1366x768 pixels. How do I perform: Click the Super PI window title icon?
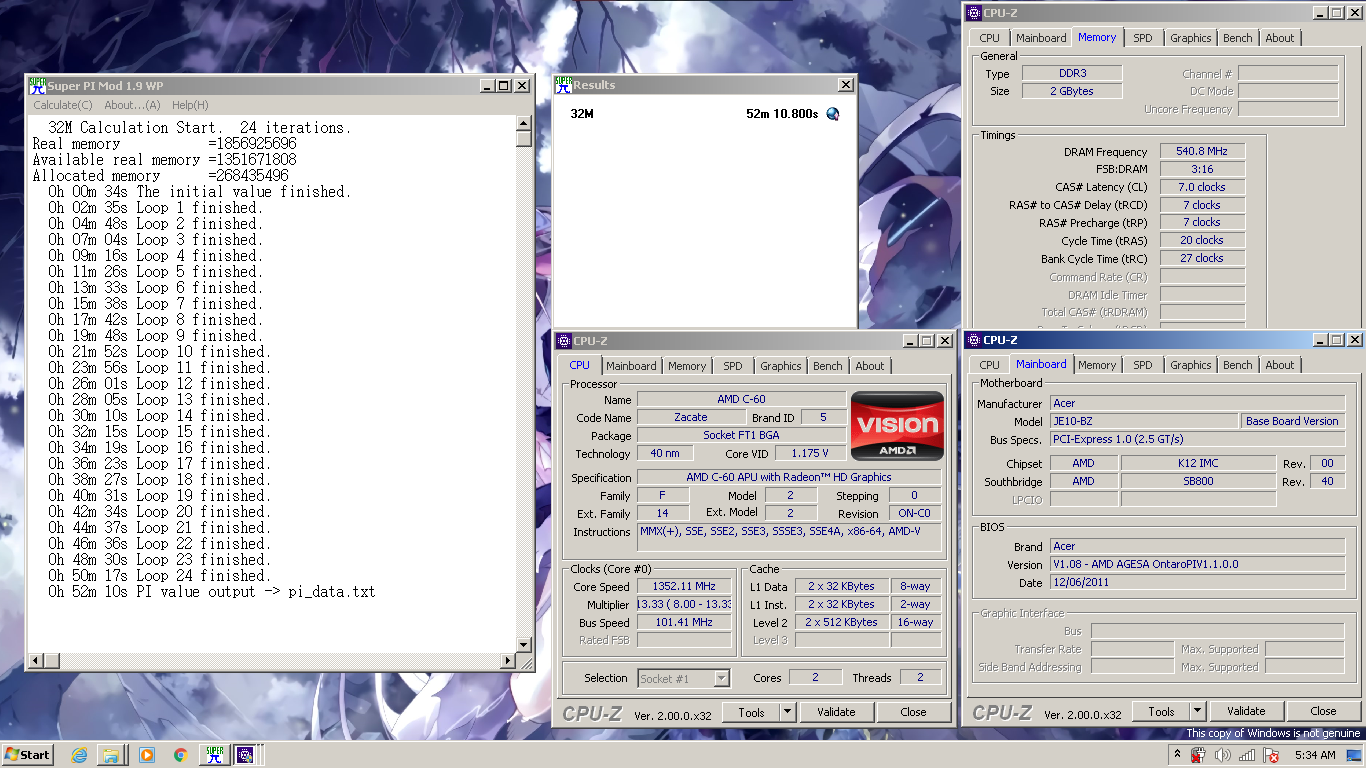click(x=37, y=86)
